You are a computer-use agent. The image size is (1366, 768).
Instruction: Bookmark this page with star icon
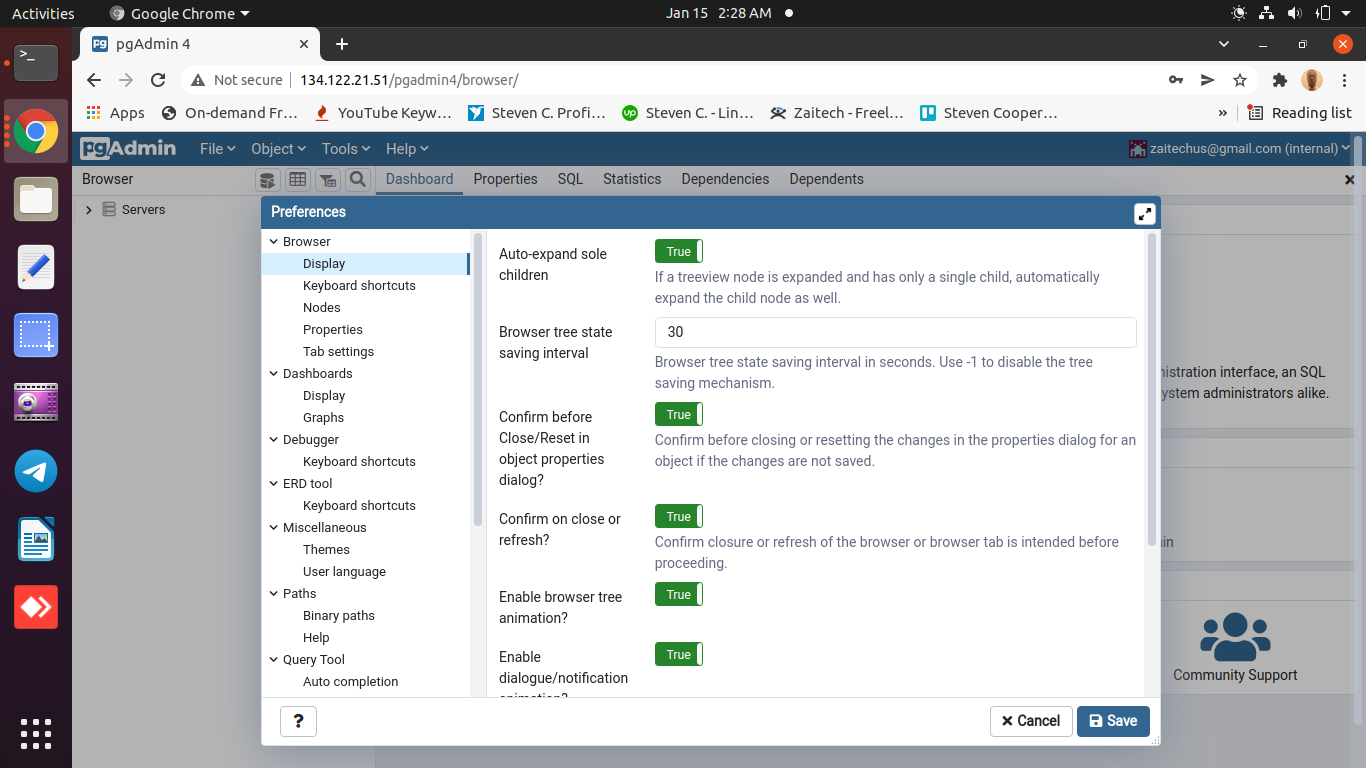1240,80
